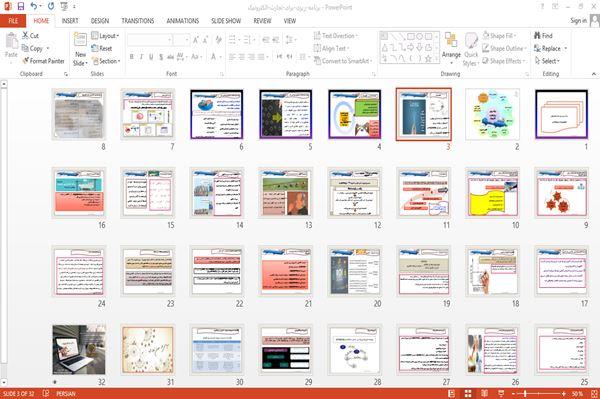The width and height of the screenshot is (600, 399).
Task: Open Text Direction dropdown
Action: [336, 36]
